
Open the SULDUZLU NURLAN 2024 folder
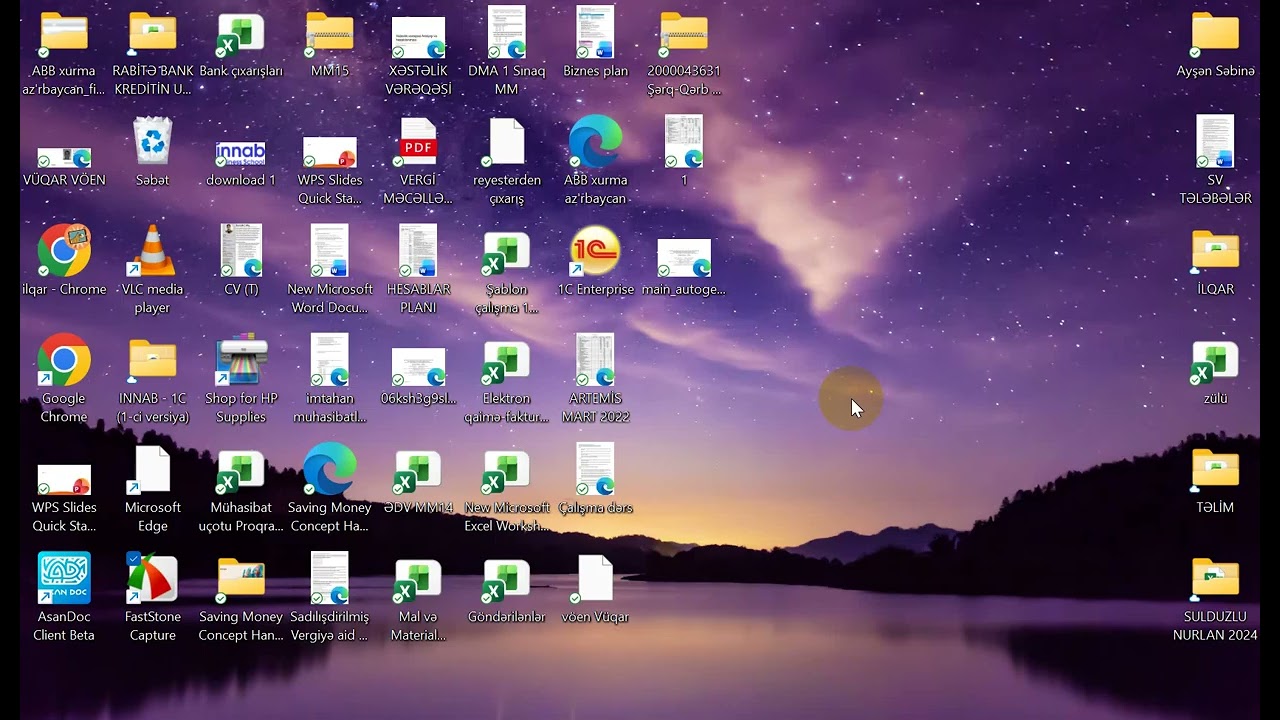click(x=1215, y=578)
